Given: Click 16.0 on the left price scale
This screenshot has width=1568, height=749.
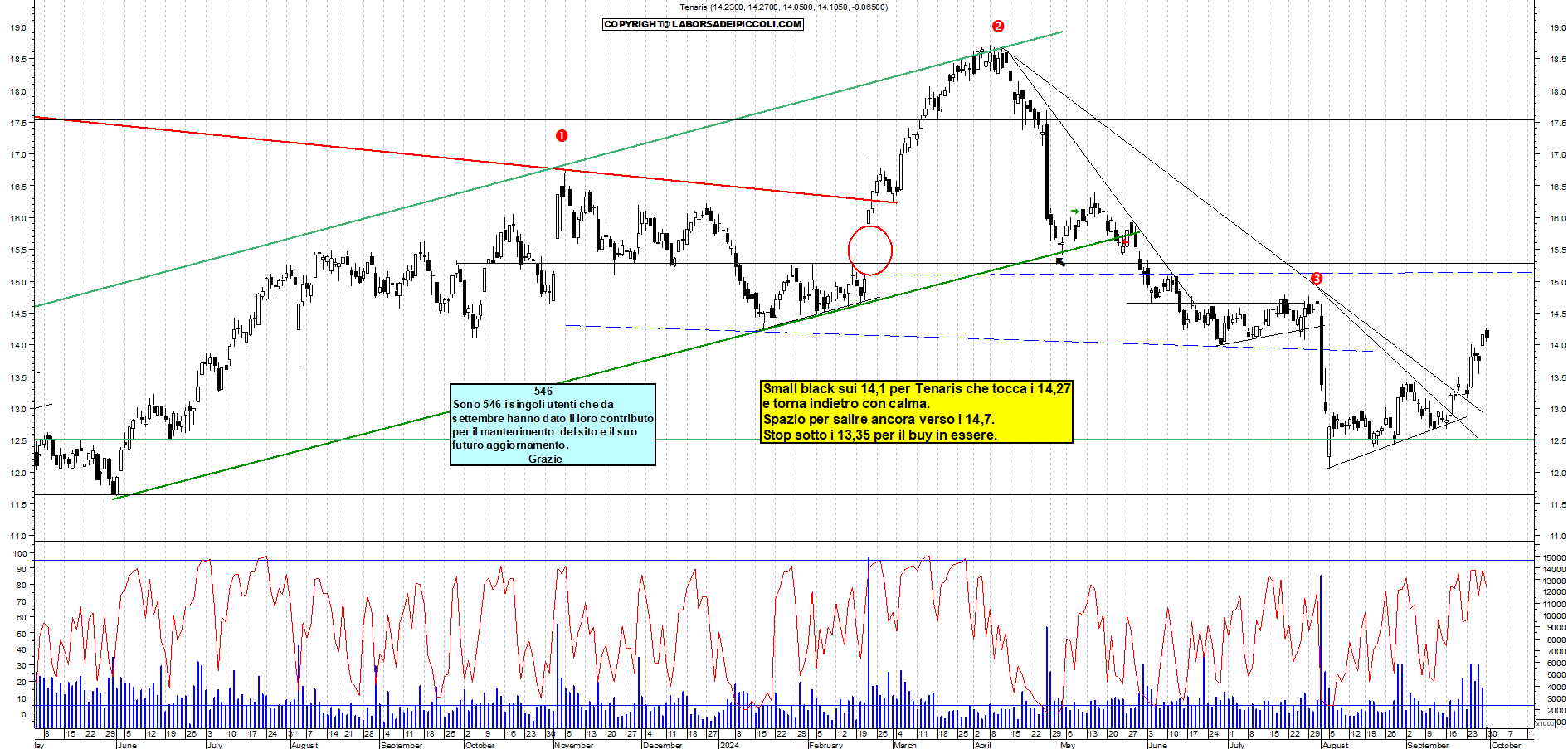Looking at the screenshot, I should 18,218.
